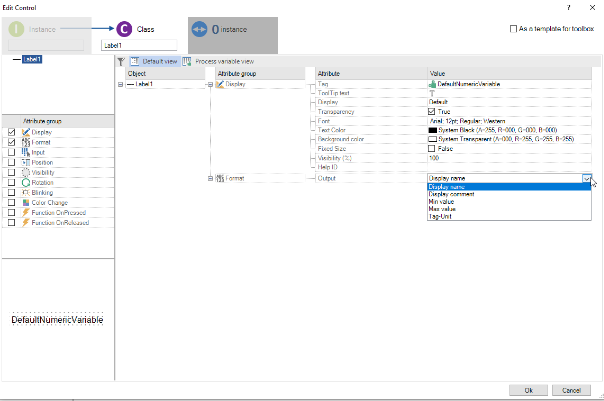Click the Value column header
The width and height of the screenshot is (604, 401).
click(x=509, y=73)
